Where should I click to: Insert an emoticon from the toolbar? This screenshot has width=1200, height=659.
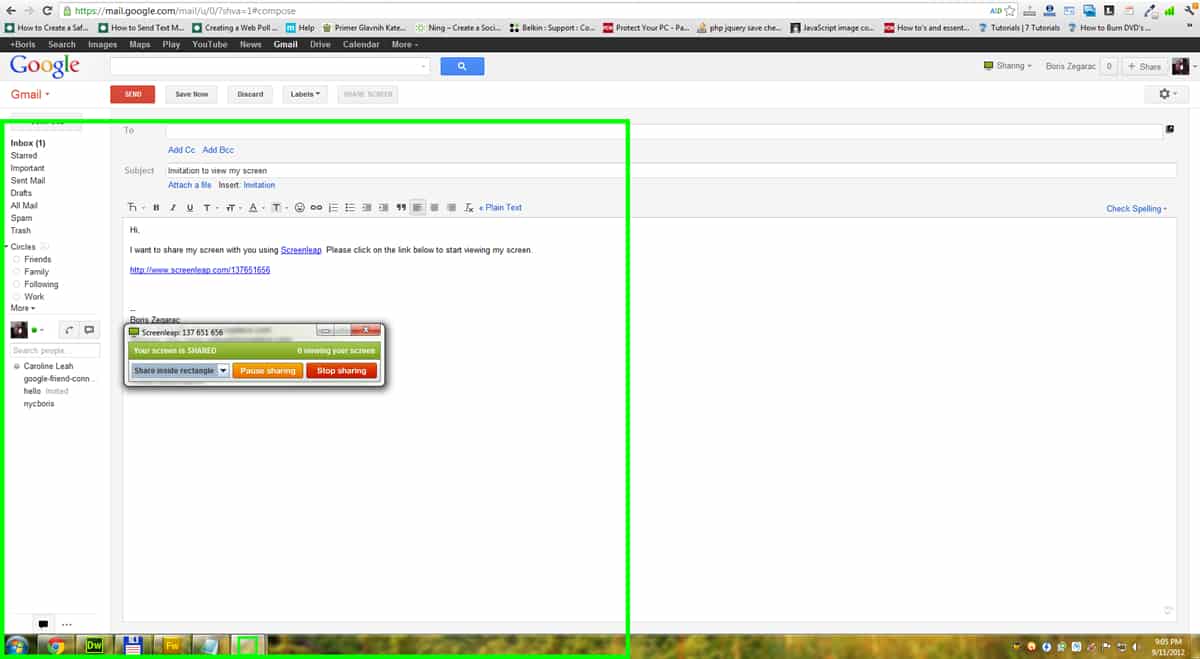click(300, 208)
